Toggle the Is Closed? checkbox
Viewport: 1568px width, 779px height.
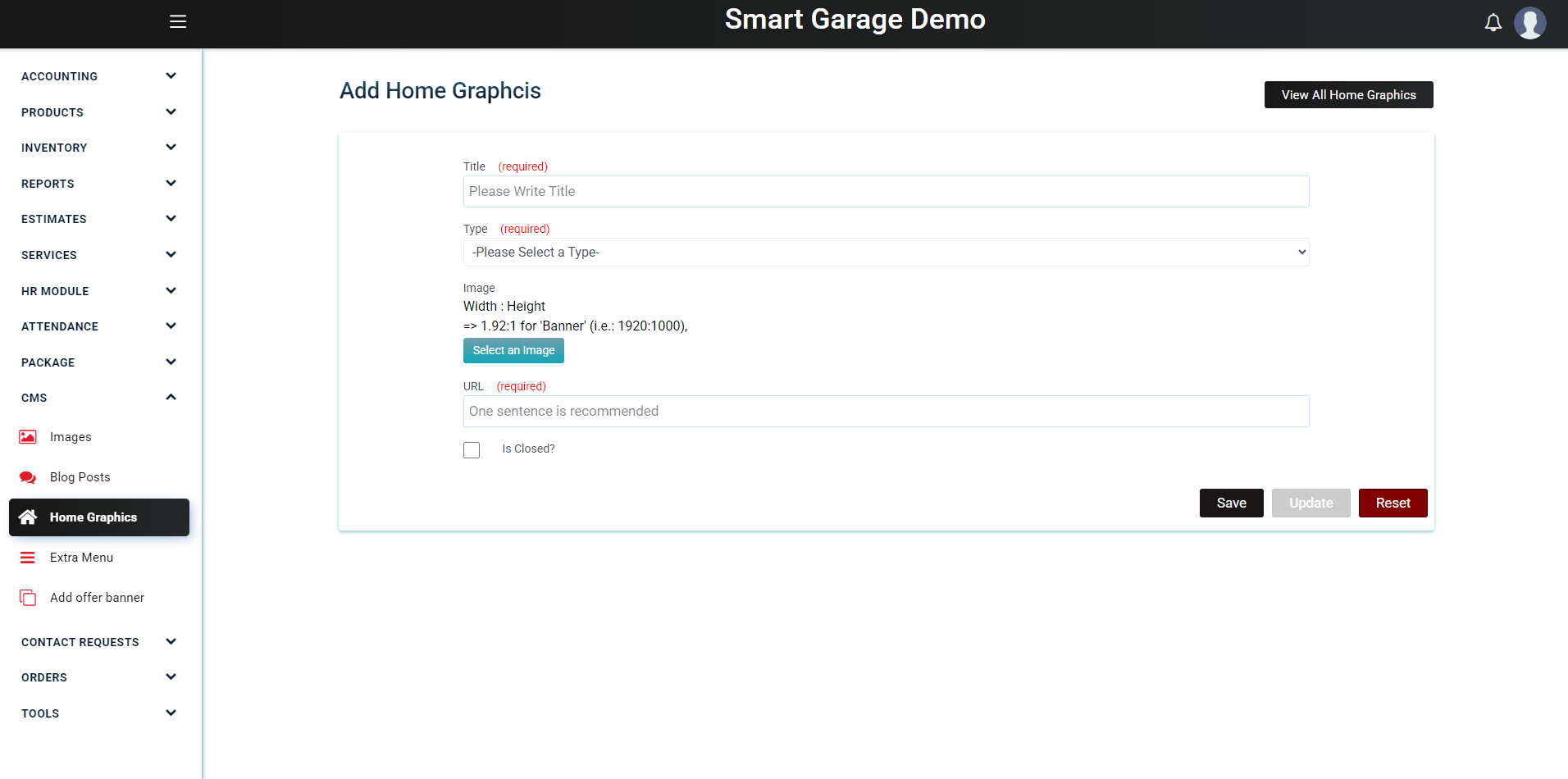pos(472,450)
